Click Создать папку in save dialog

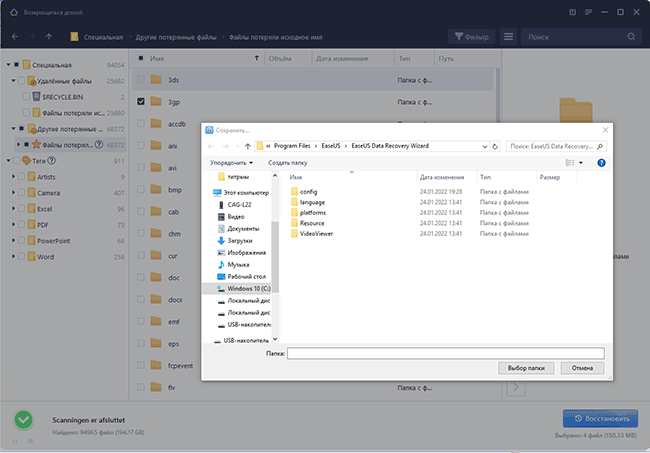[287, 163]
